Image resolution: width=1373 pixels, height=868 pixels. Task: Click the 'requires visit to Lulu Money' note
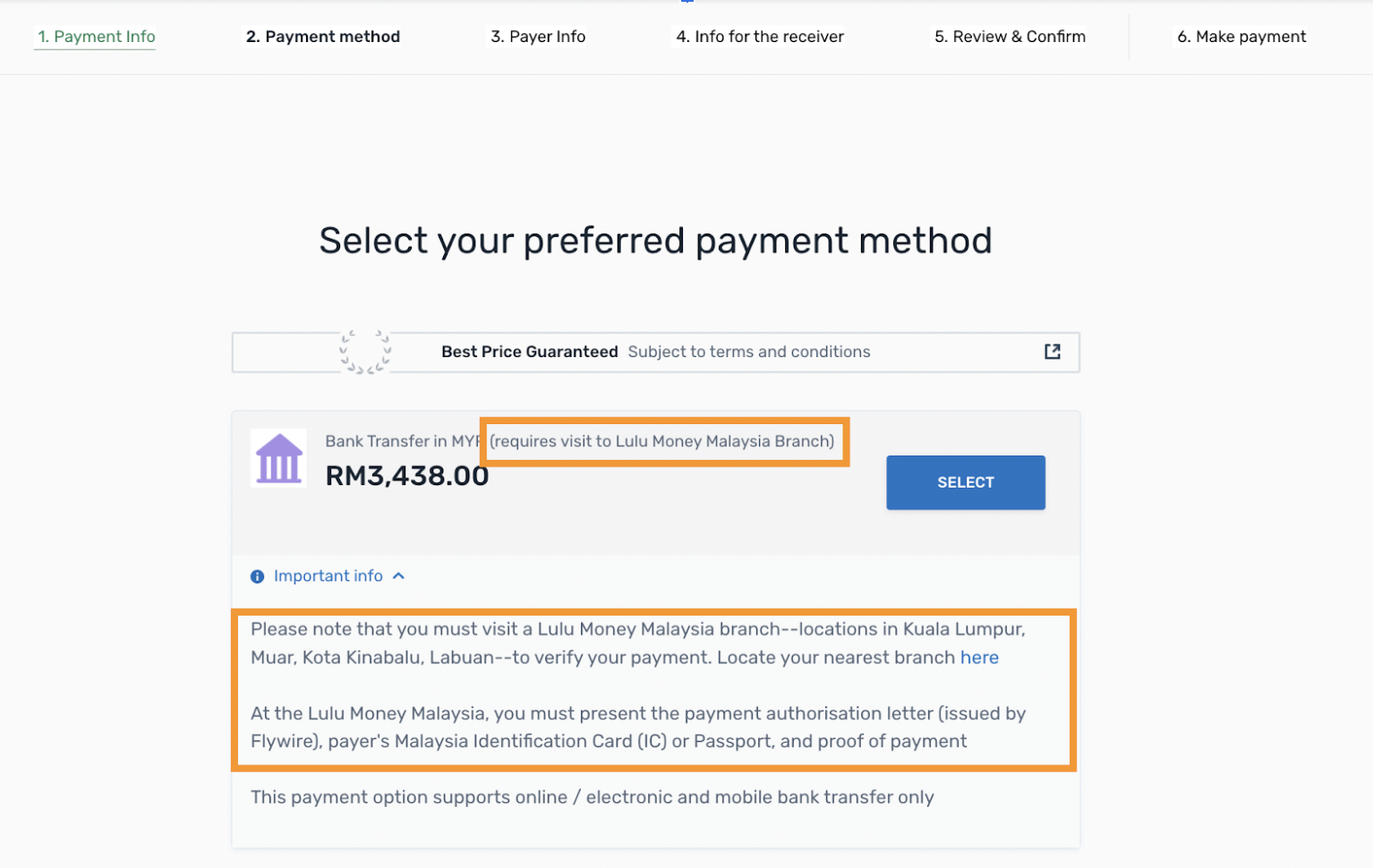[x=662, y=441]
